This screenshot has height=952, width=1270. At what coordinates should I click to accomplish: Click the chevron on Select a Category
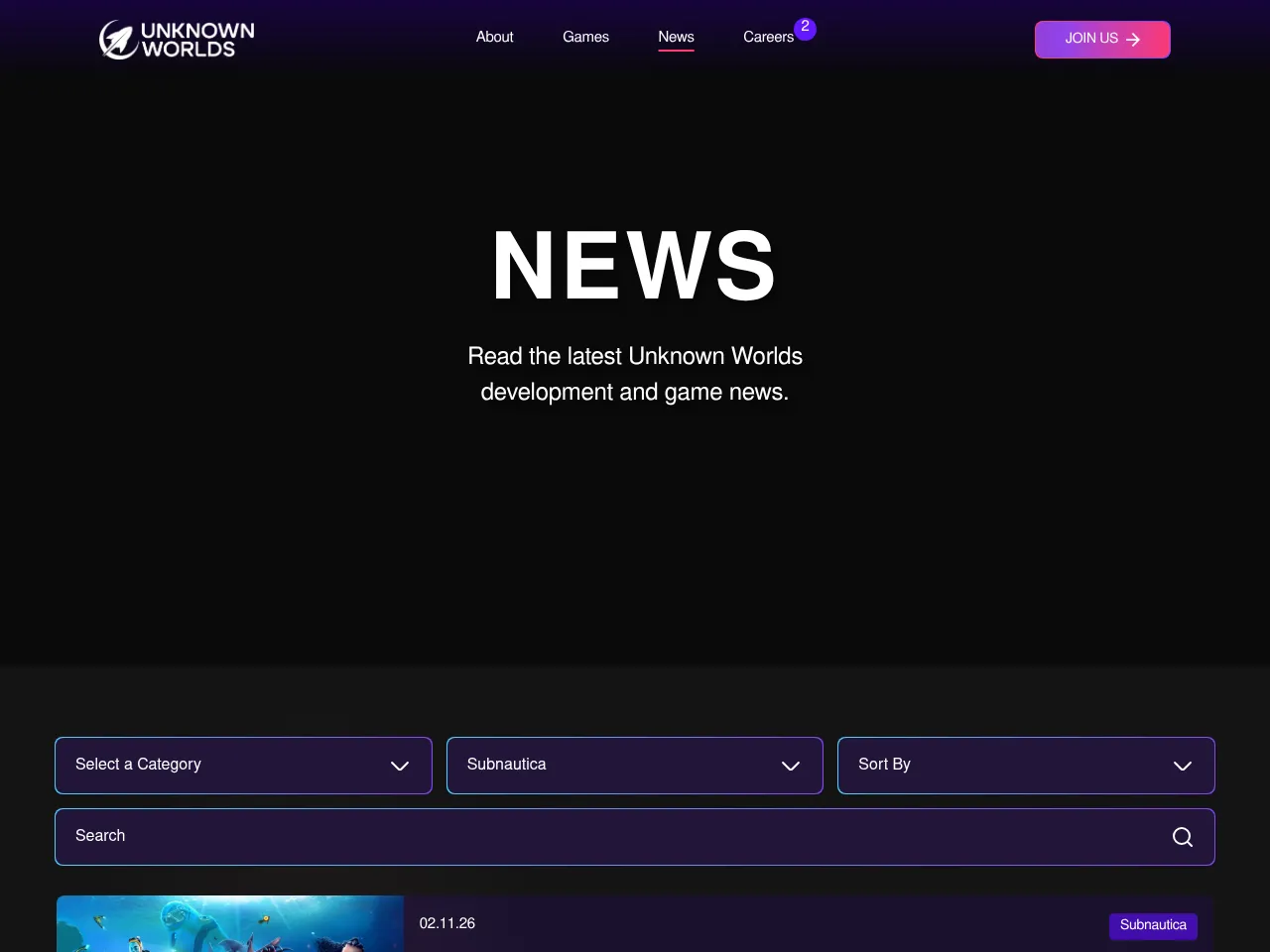point(400,766)
